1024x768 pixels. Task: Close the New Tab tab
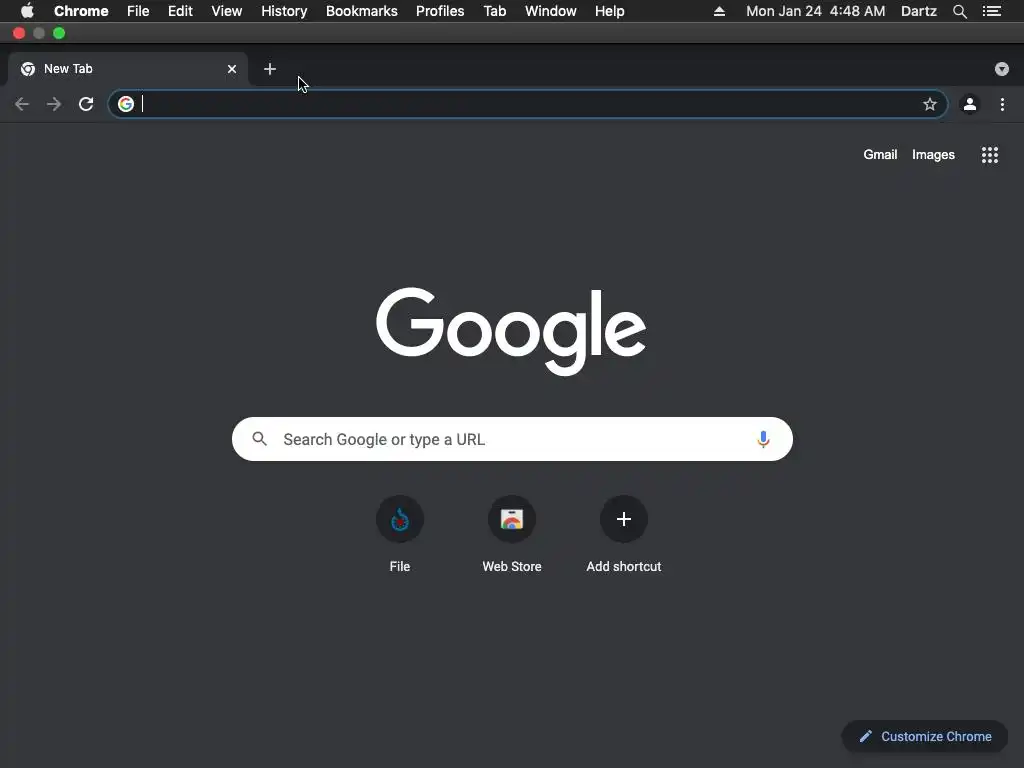(x=232, y=69)
